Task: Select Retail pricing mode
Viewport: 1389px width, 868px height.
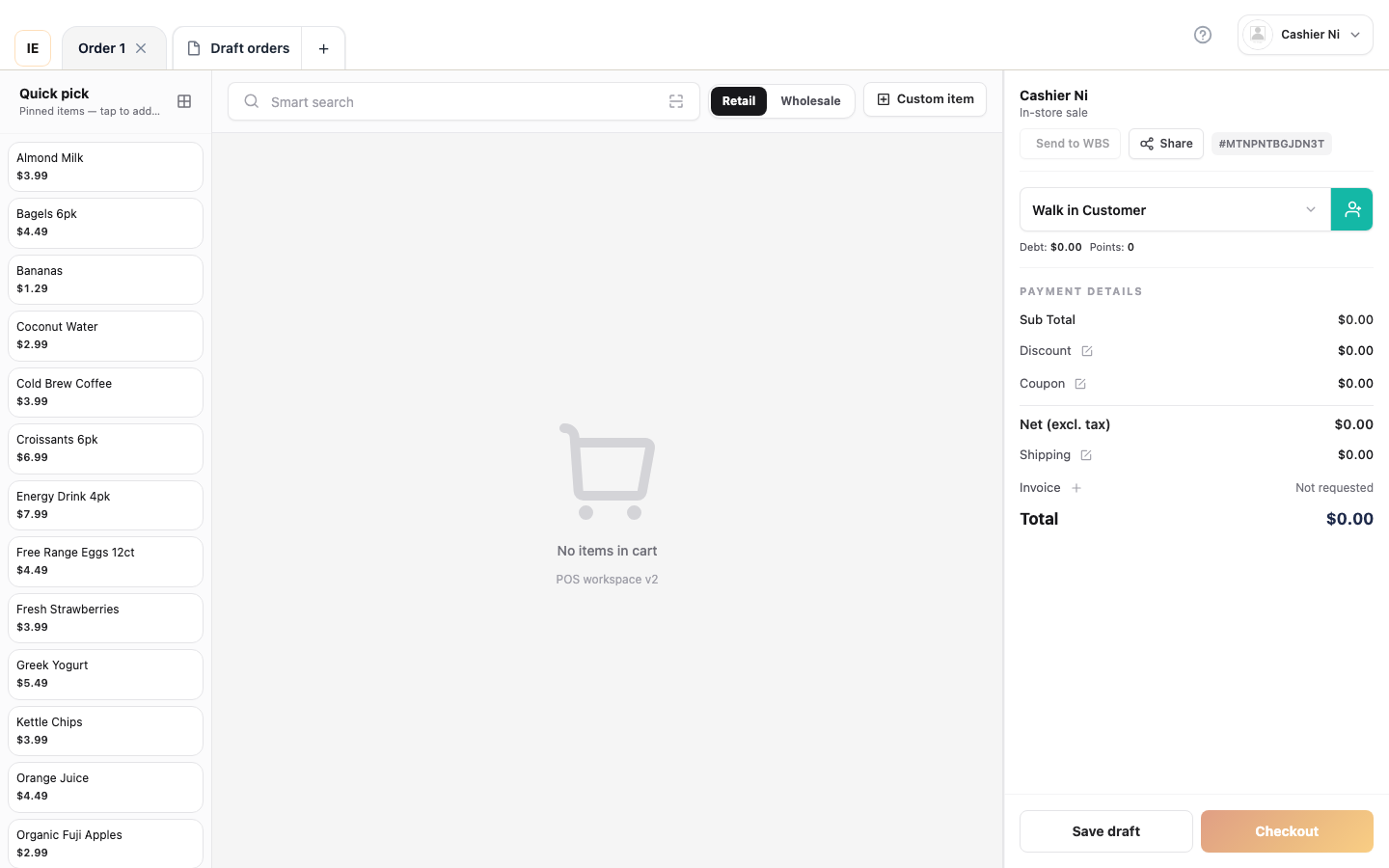Action: (739, 101)
